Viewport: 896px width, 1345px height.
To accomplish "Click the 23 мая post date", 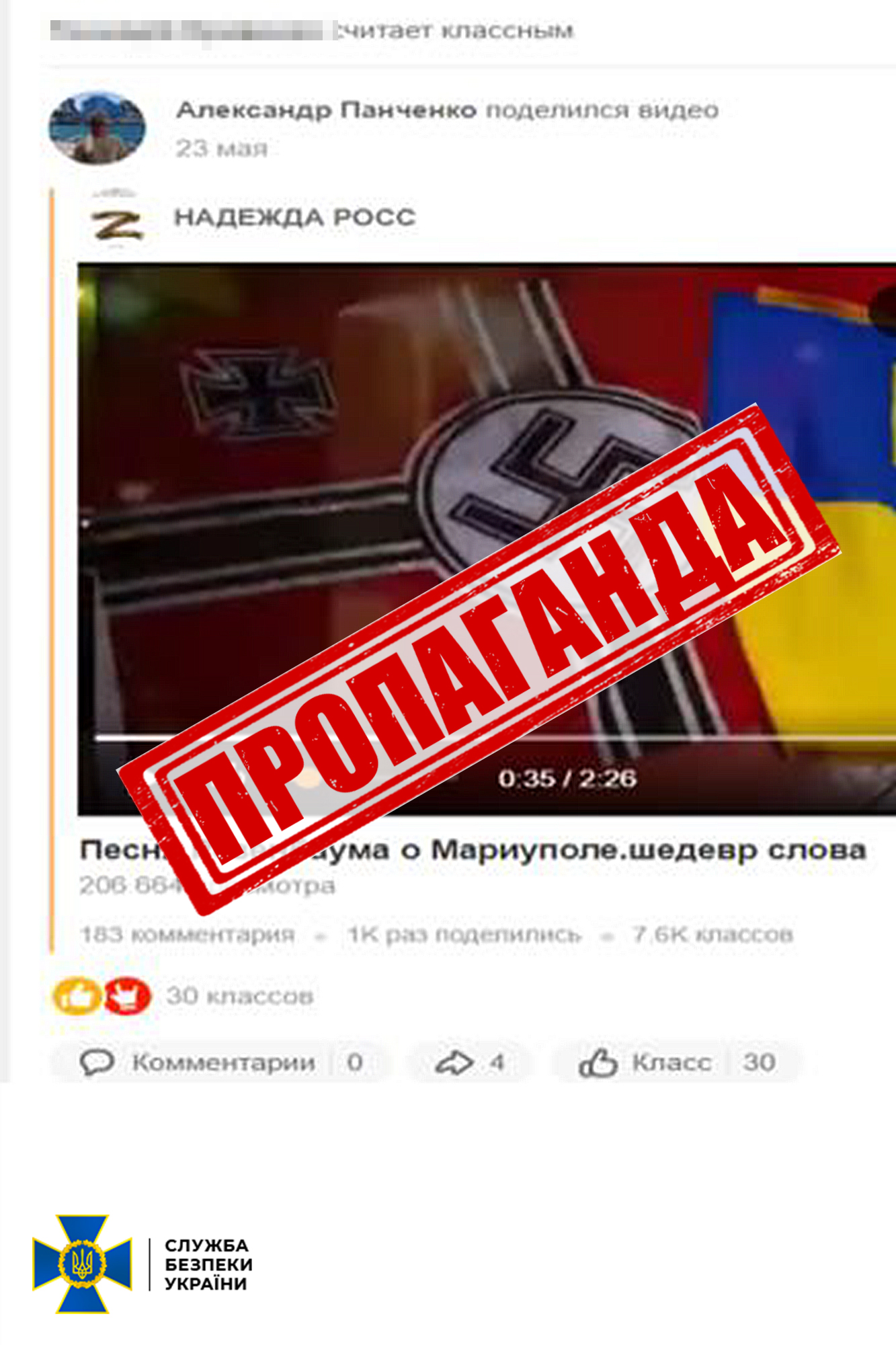I will click(222, 148).
